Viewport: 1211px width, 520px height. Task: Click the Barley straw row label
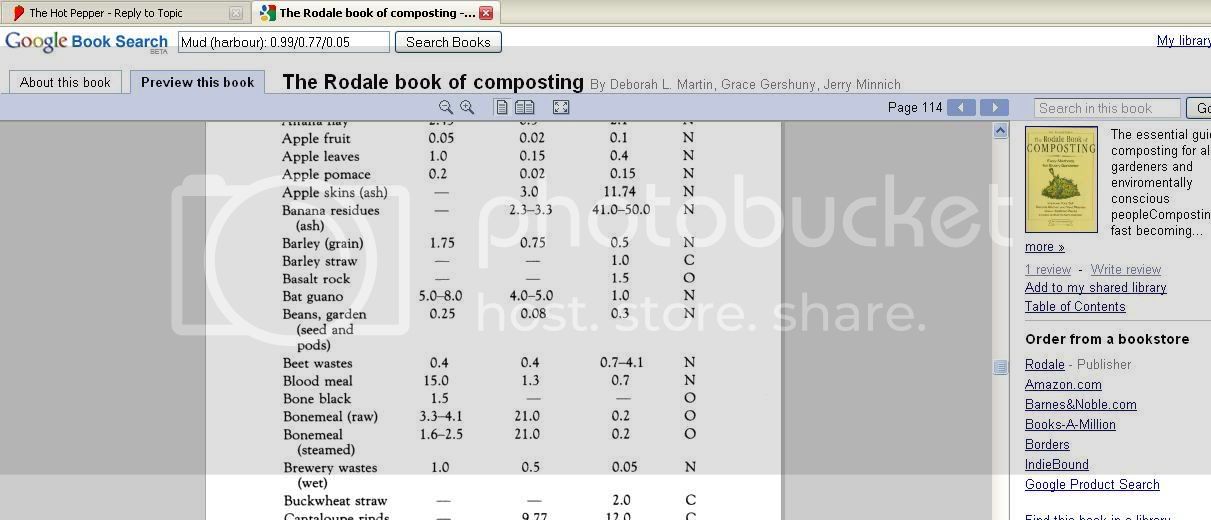[x=319, y=262]
